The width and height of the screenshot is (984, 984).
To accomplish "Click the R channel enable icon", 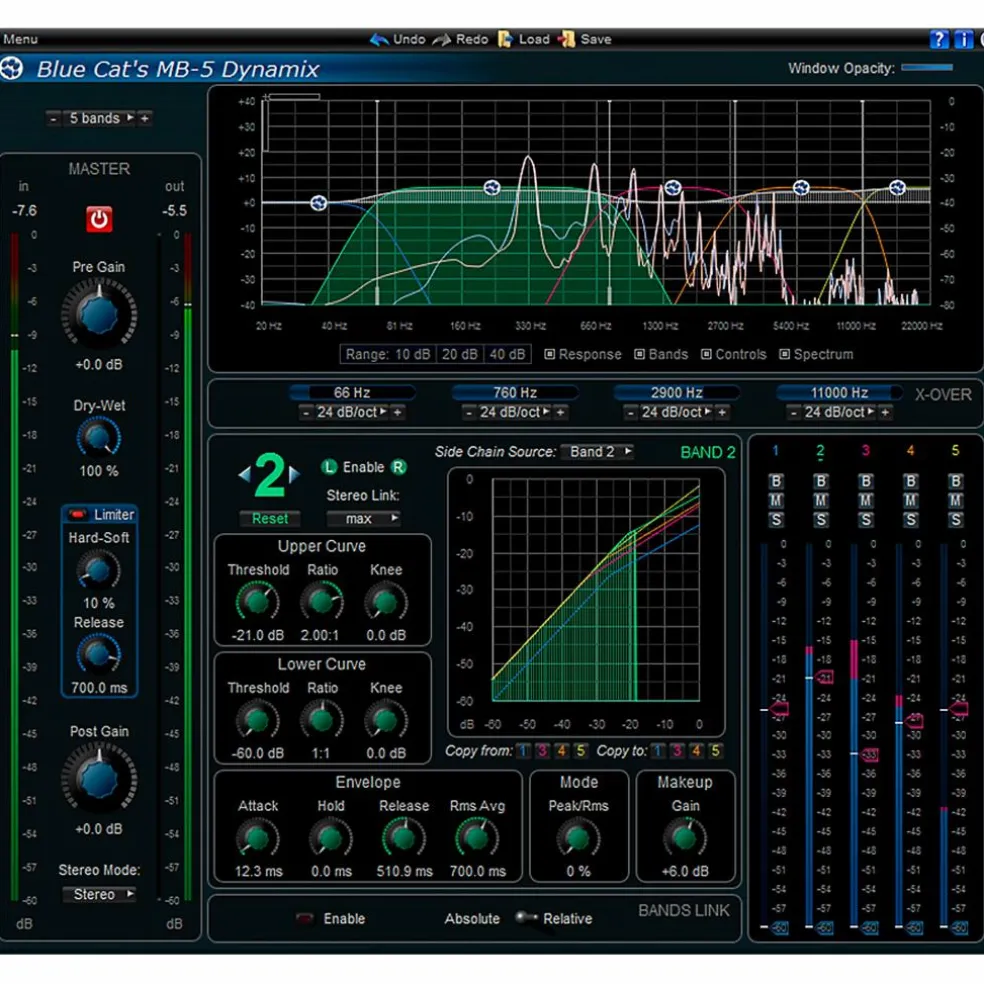I will point(398,467).
